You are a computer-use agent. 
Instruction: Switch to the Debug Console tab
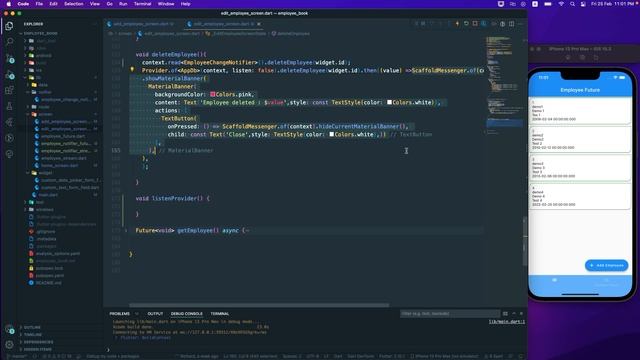[x=187, y=313]
